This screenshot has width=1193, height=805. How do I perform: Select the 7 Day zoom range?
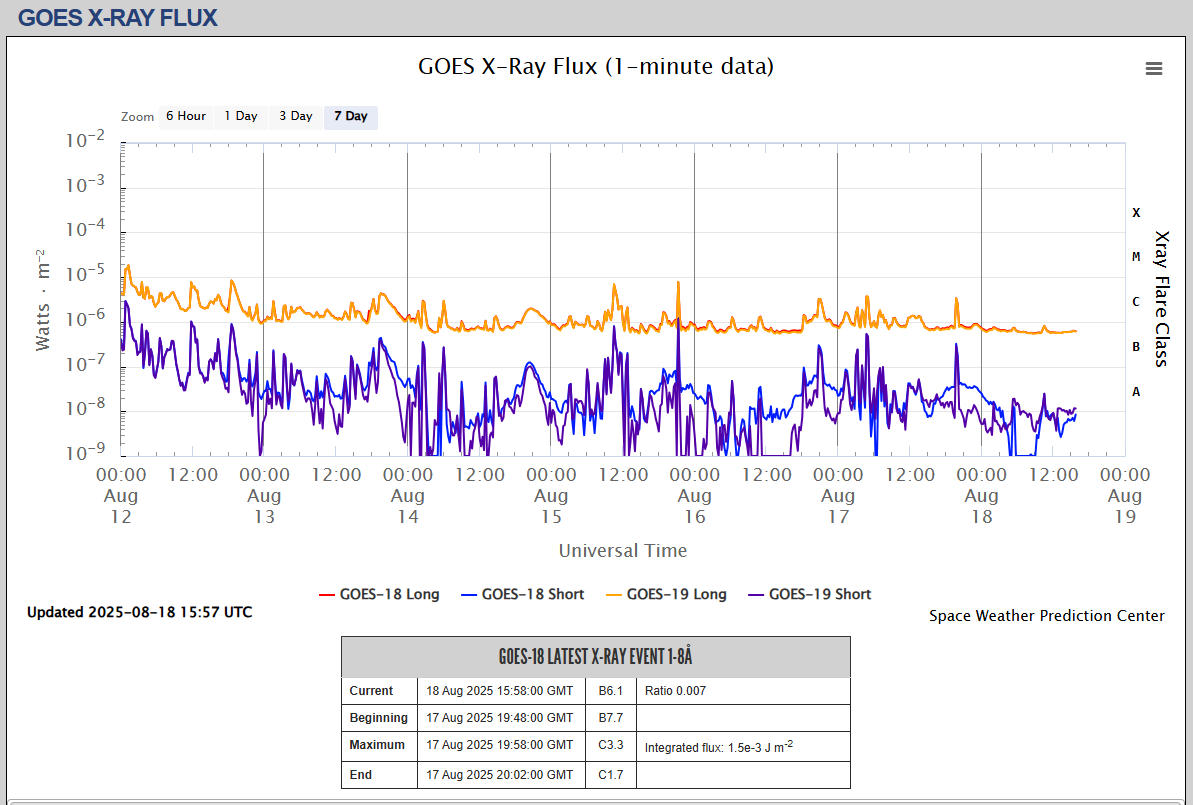pos(351,116)
